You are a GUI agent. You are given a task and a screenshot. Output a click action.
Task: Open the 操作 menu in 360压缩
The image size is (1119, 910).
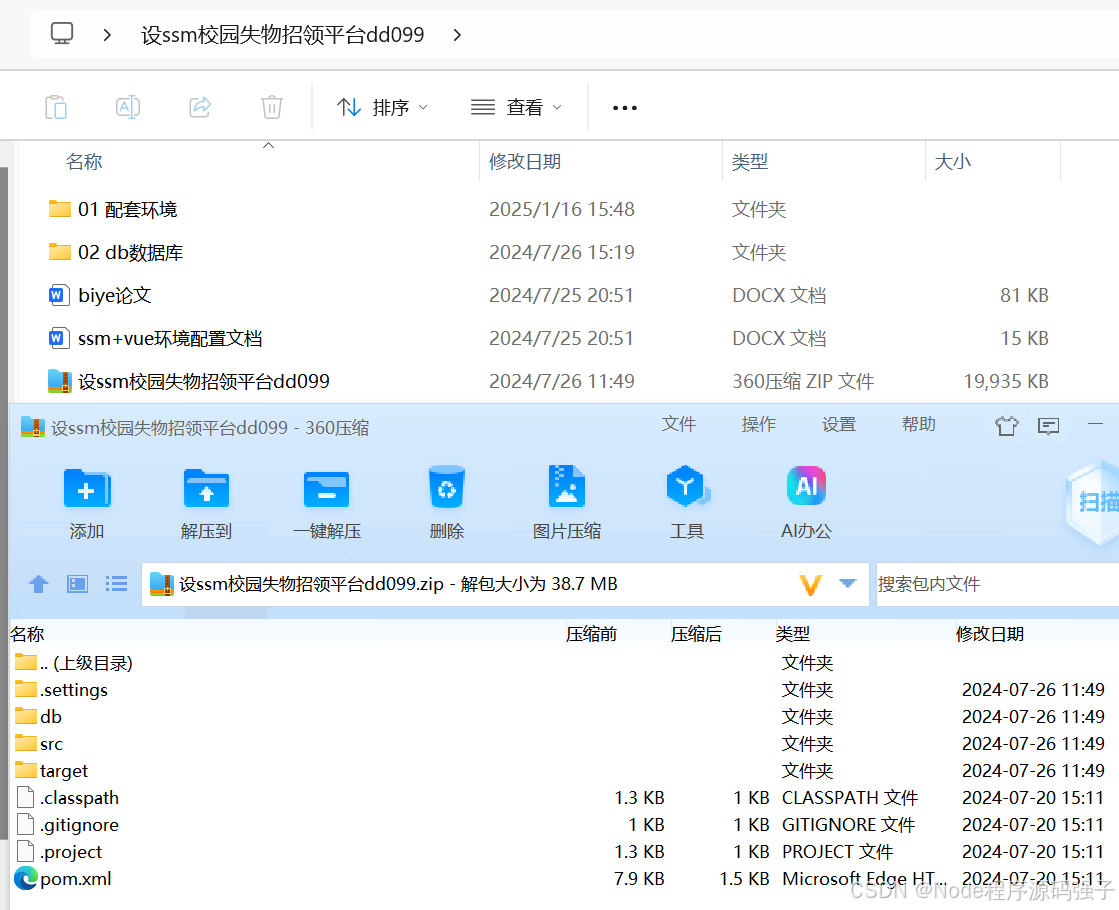tap(759, 424)
